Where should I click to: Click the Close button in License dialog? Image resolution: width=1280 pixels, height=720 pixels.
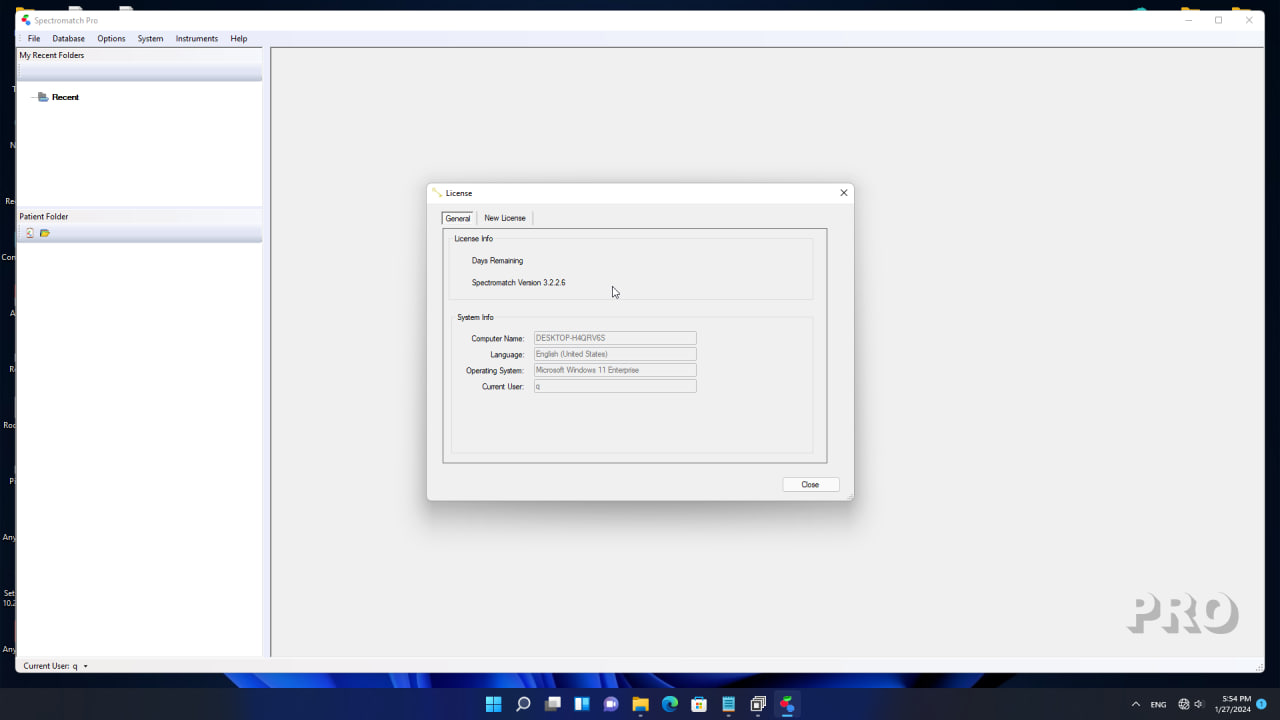pos(810,484)
